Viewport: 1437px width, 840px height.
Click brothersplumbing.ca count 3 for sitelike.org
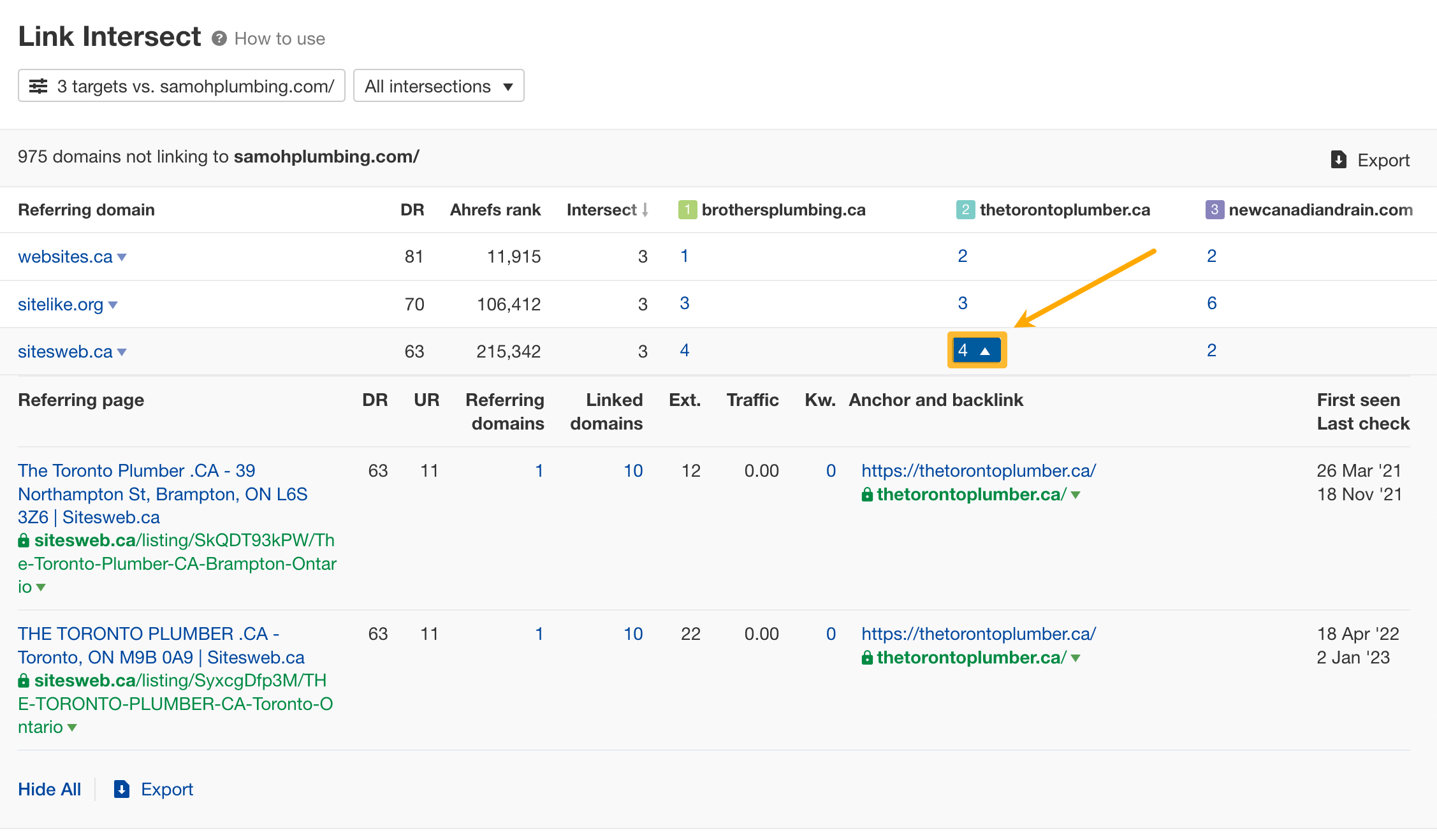point(685,303)
